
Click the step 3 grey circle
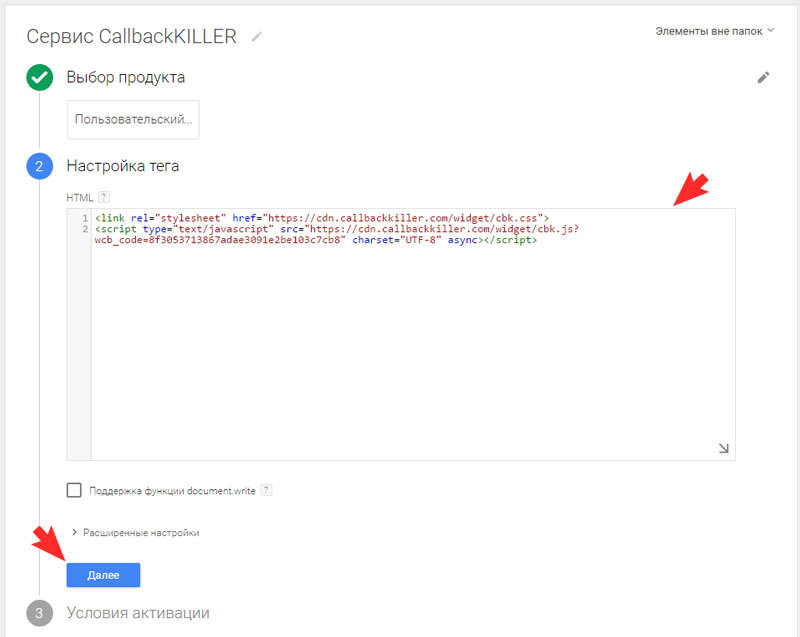coord(39,613)
